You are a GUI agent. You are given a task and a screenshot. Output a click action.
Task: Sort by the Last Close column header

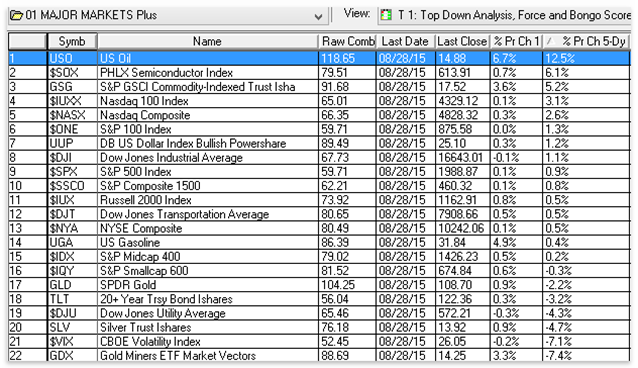pyautogui.click(x=463, y=41)
